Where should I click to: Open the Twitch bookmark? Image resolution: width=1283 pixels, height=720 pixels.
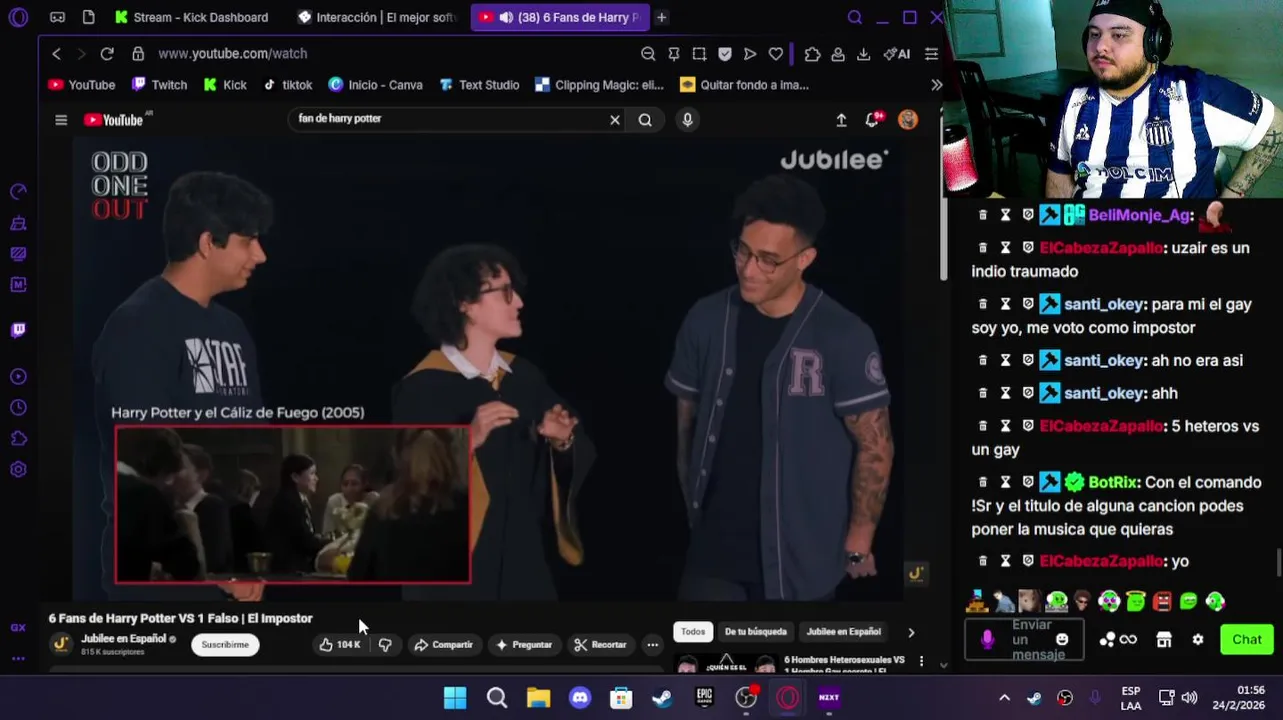pos(160,85)
